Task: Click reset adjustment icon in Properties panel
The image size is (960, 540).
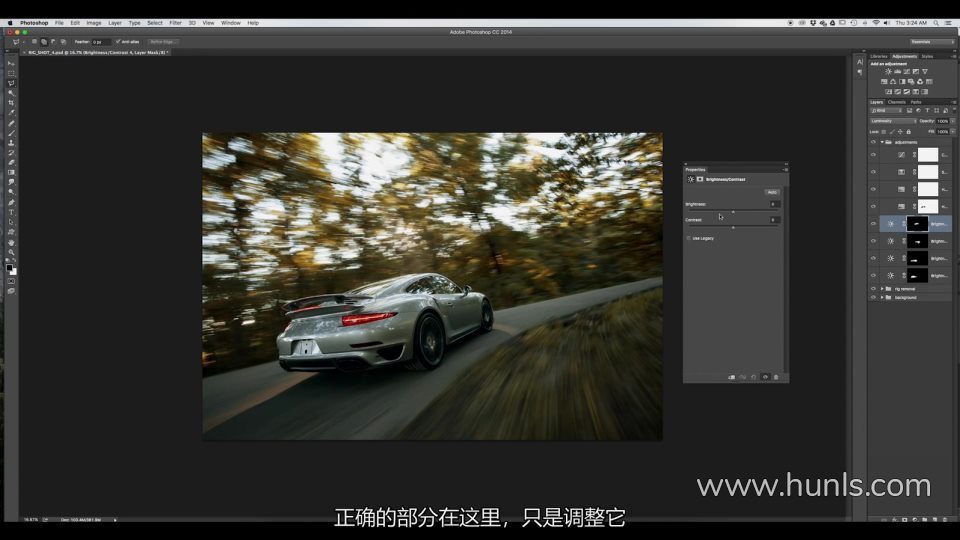Action: coord(754,377)
